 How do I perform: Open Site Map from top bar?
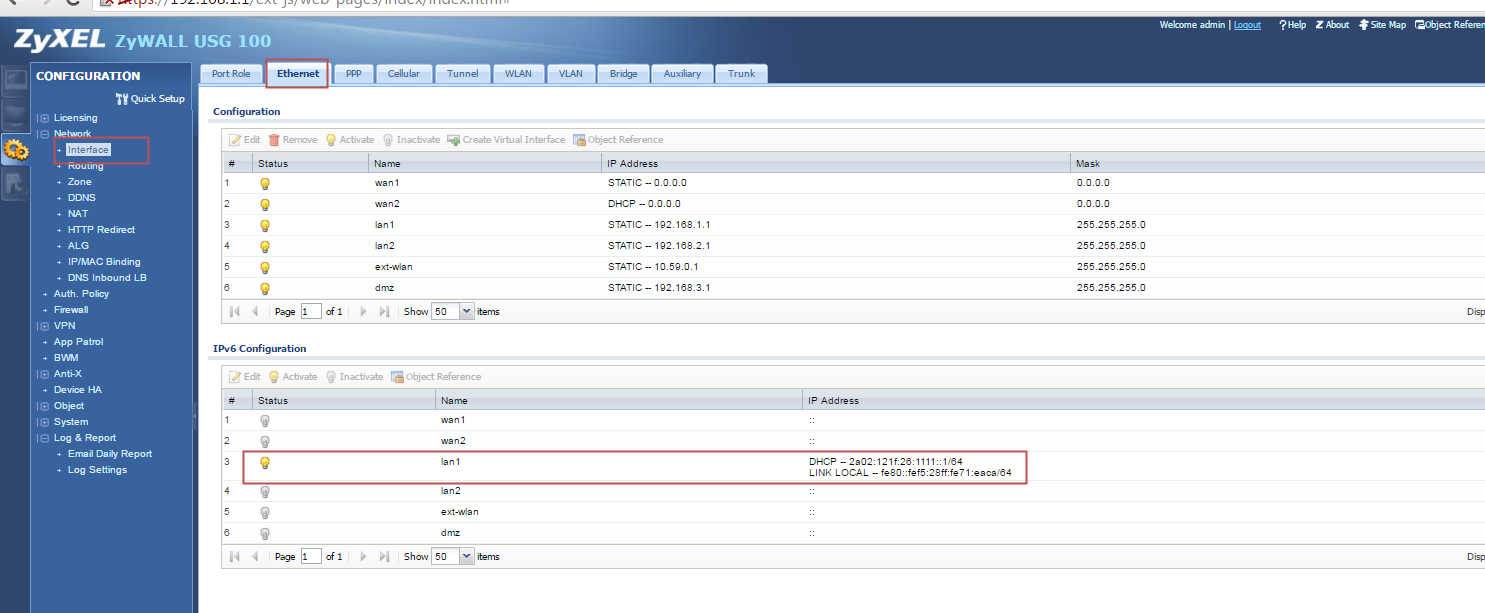pos(1383,25)
